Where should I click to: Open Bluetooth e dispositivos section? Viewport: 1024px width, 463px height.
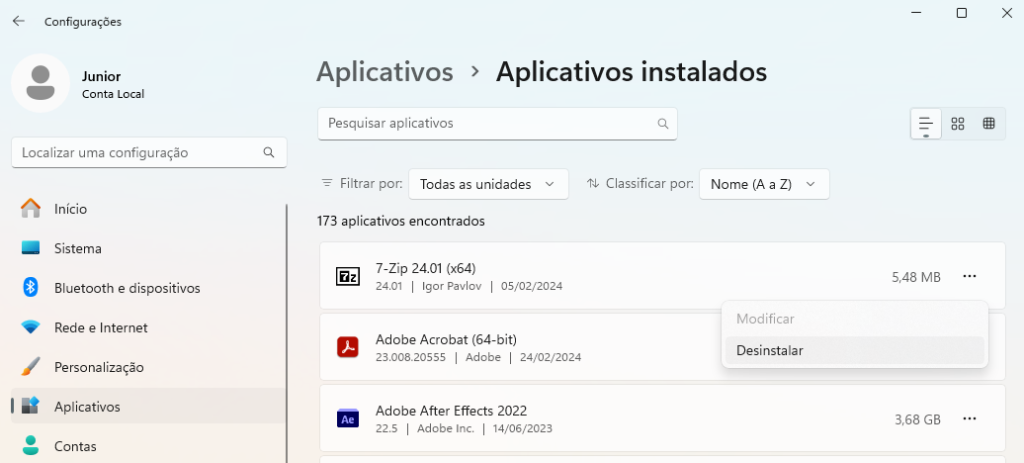[149, 287]
